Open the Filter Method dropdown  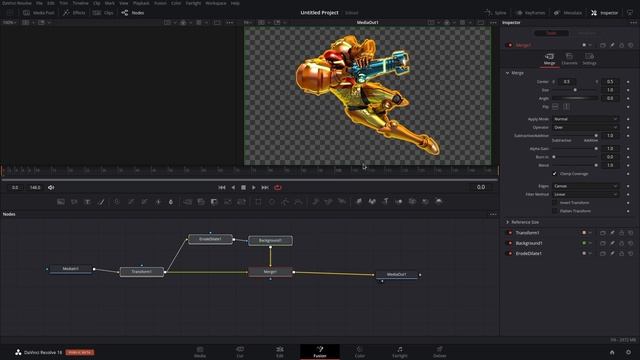585,194
